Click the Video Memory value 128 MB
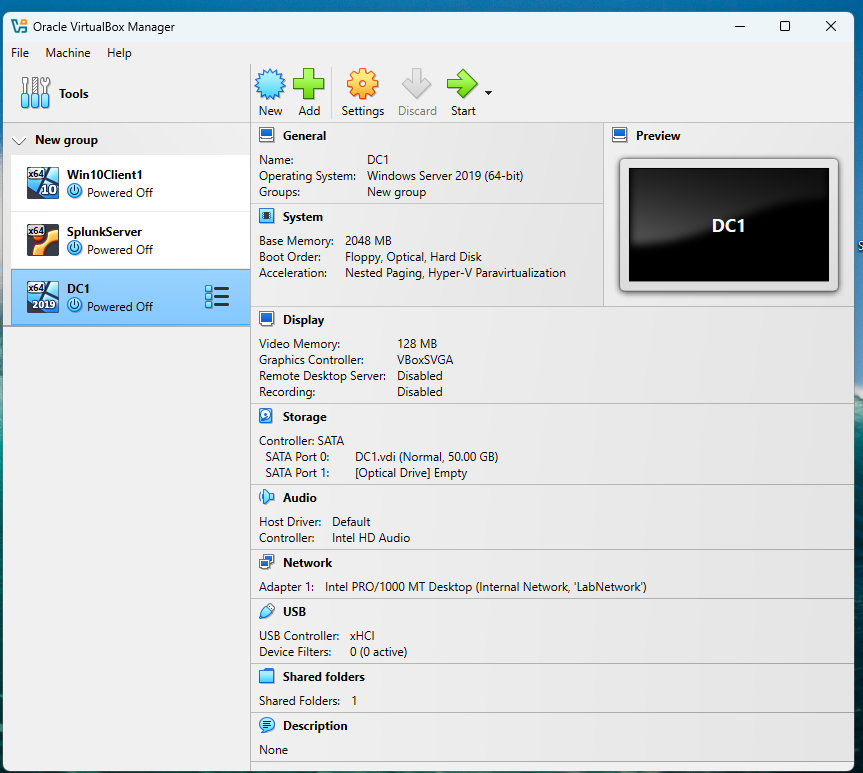Screen dimensions: 863x773 pyautogui.click(x=417, y=344)
